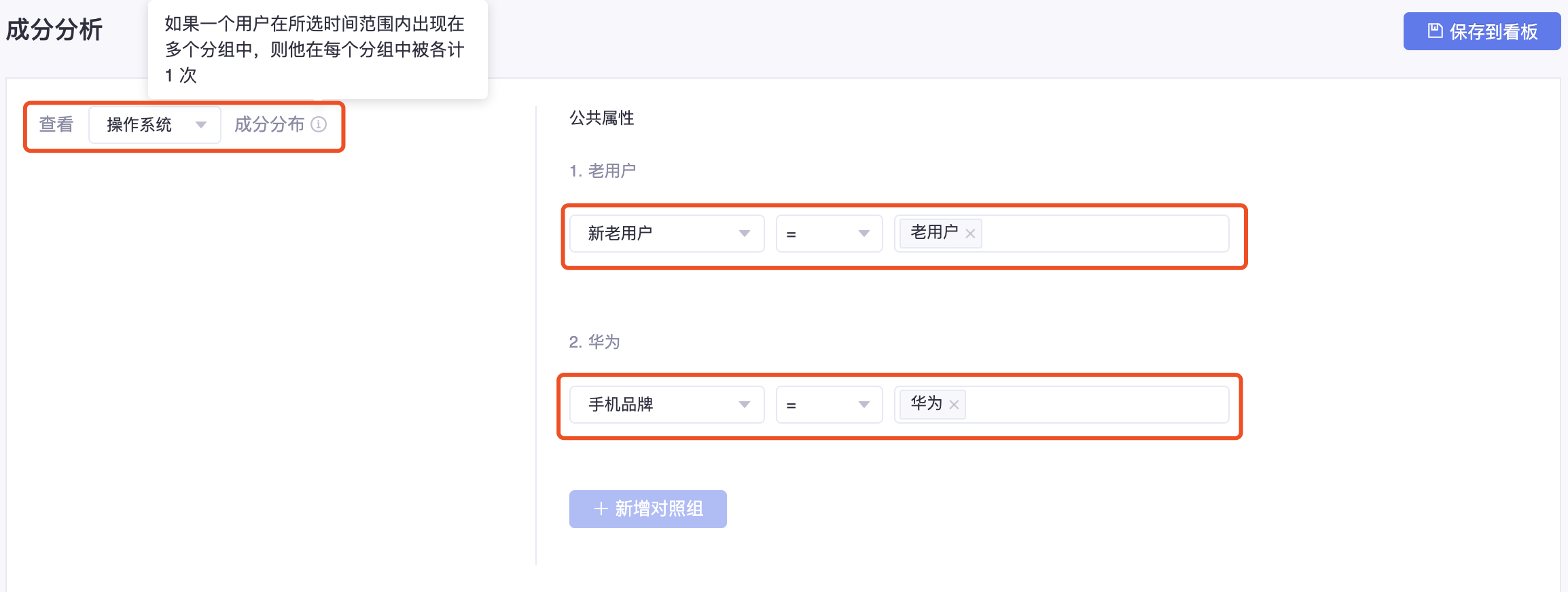Click the 保存到看板 button
This screenshot has width=1568, height=592.
pos(1482,31)
